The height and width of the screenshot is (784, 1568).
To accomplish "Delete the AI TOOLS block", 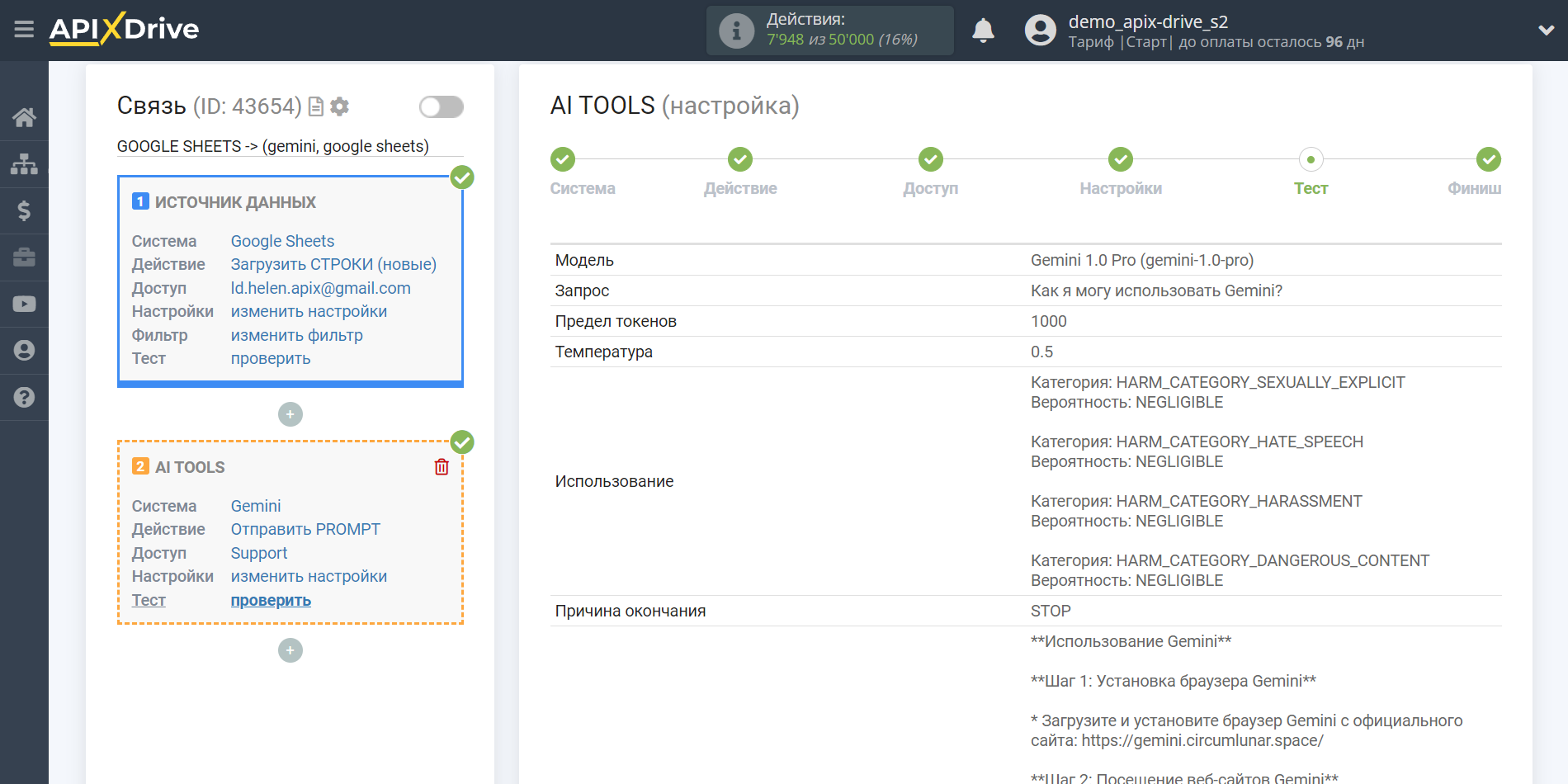I will coord(442,467).
